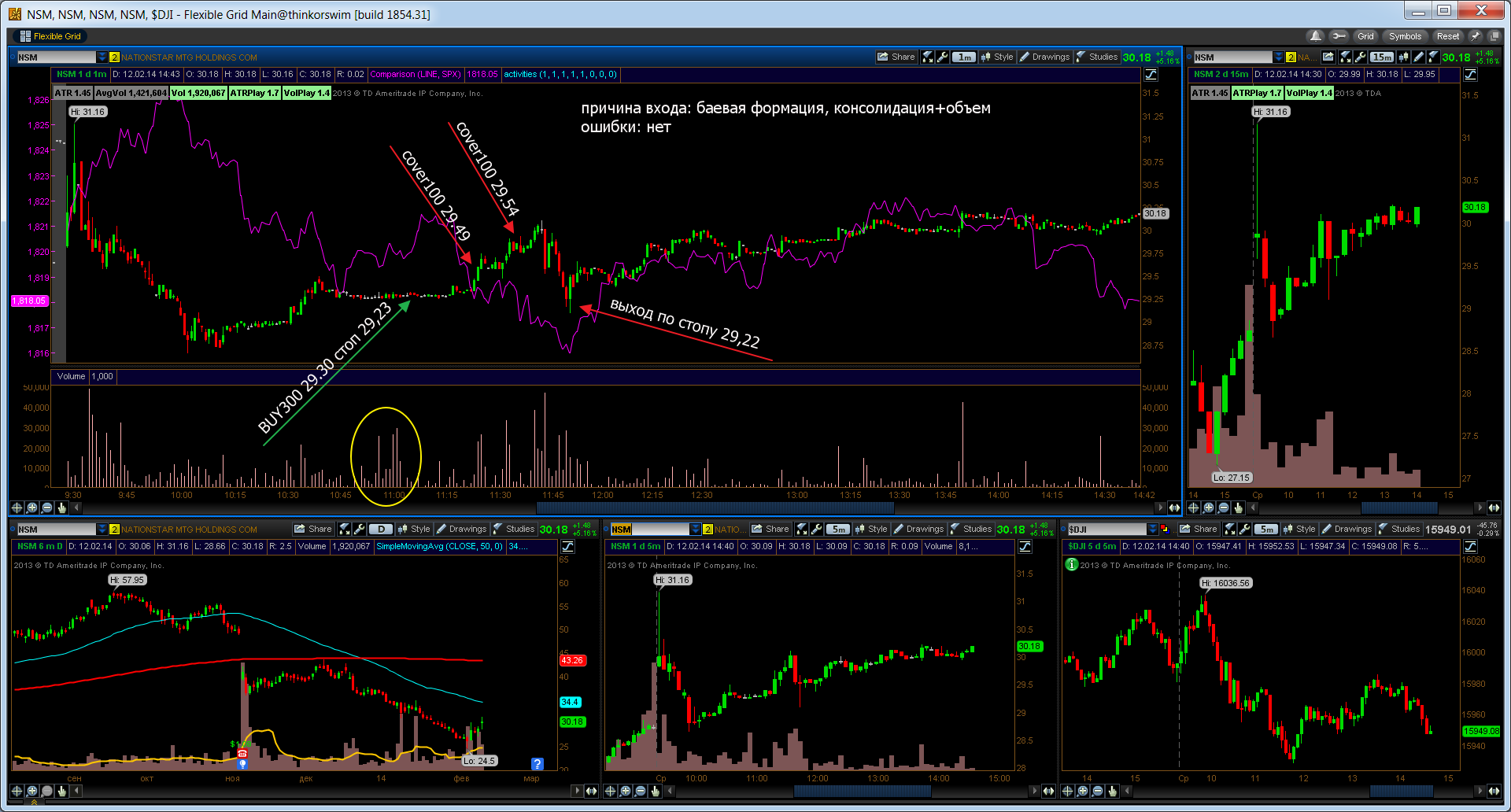1511x812 pixels.
Task: Open quick study settings in 1m chart
Action: (928, 57)
